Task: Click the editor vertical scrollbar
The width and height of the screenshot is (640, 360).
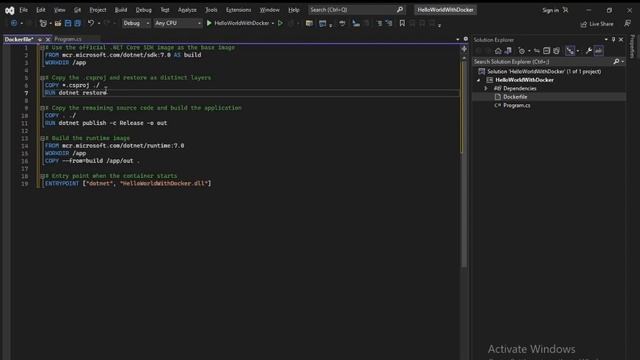Action: coord(464,163)
